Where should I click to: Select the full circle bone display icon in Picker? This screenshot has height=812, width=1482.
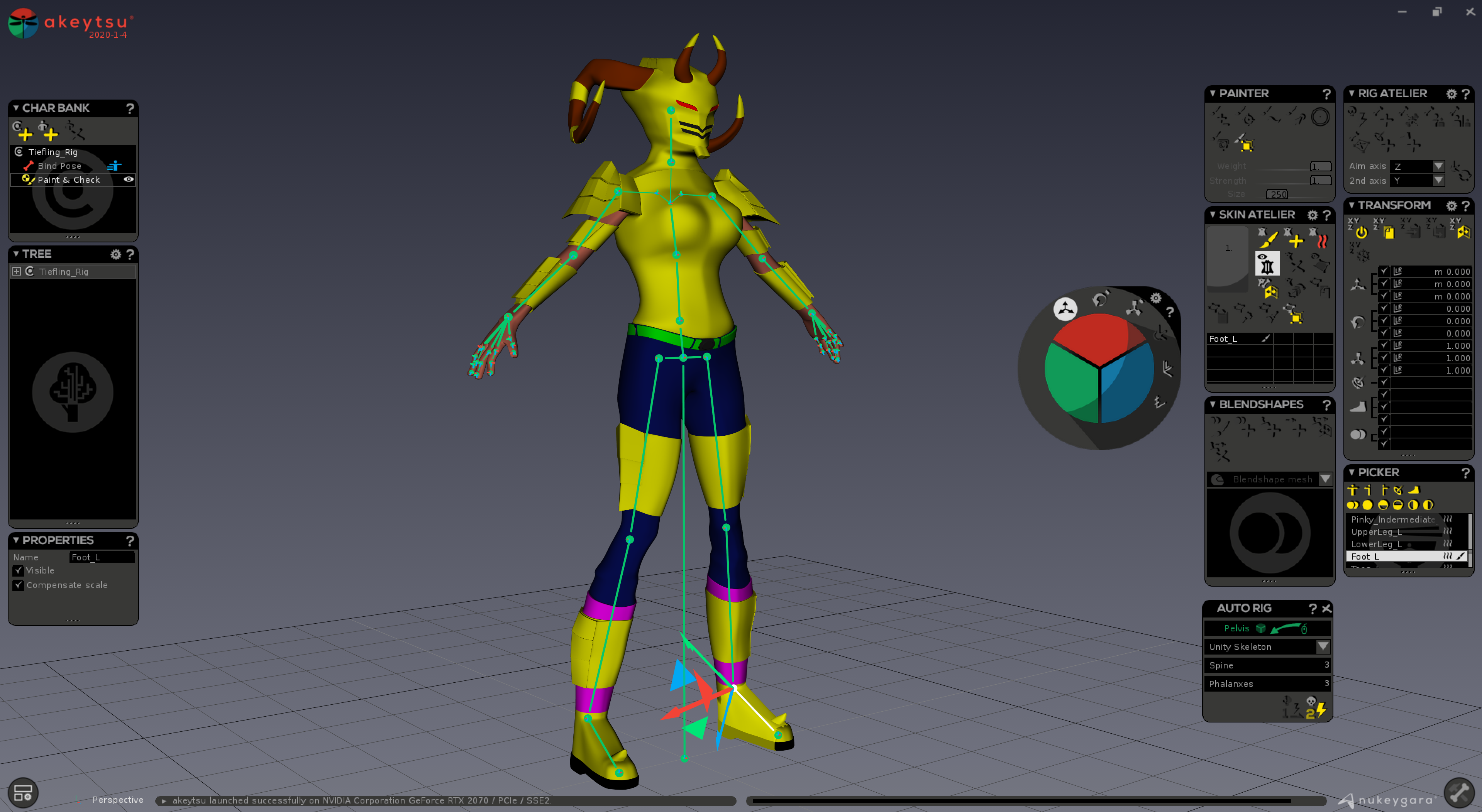[1367, 505]
